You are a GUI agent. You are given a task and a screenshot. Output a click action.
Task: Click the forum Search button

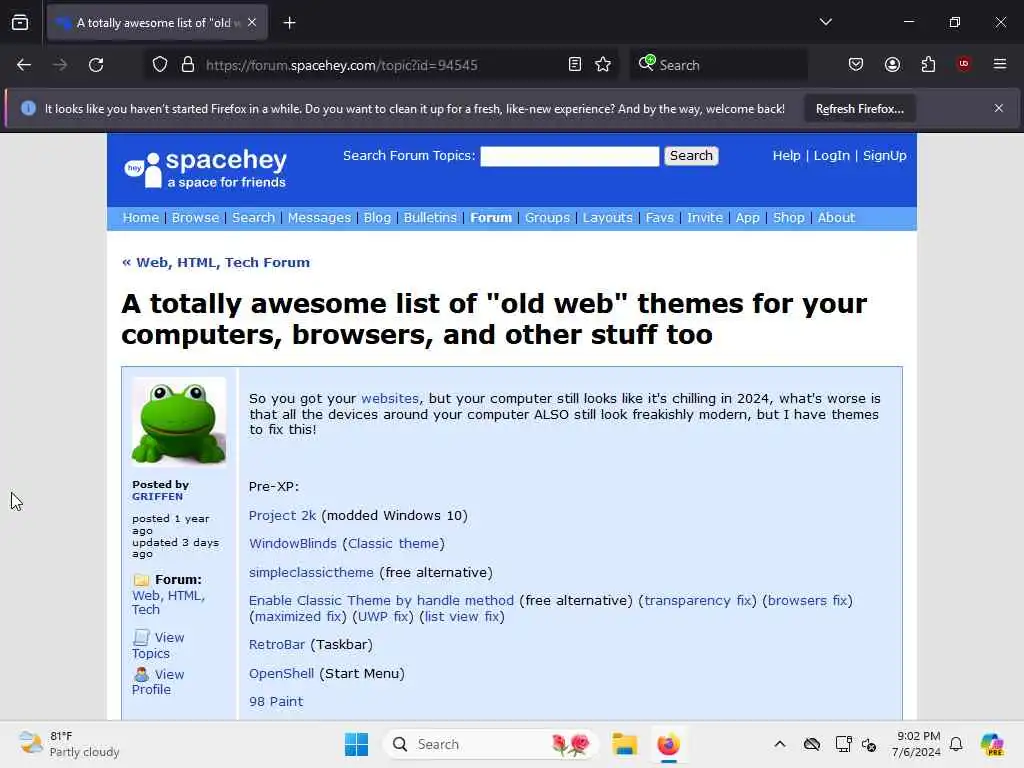pyautogui.click(x=691, y=155)
